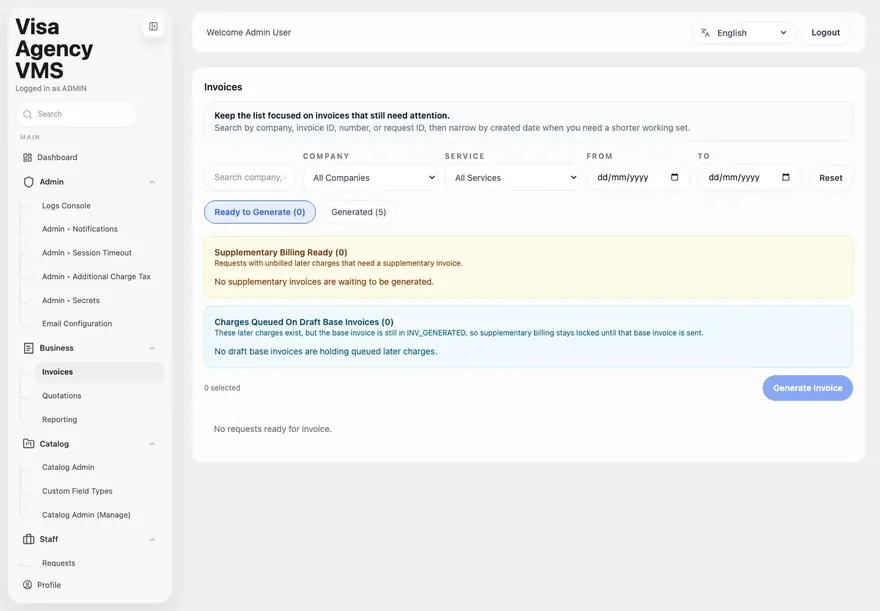The height and width of the screenshot is (611, 880).
Task: Click the Logged in as ADMIN label
Action: tap(51, 89)
